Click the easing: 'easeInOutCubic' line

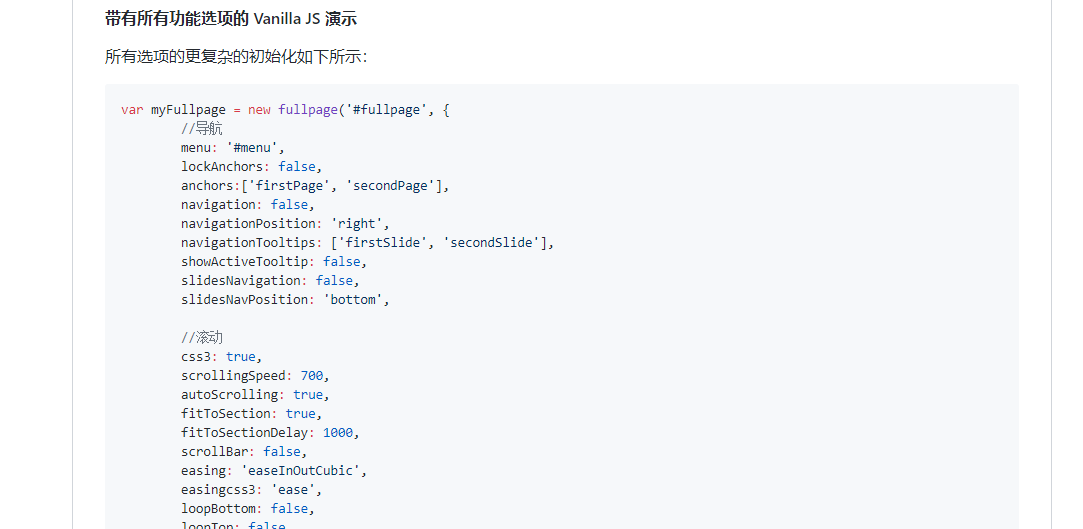[x=281, y=471]
